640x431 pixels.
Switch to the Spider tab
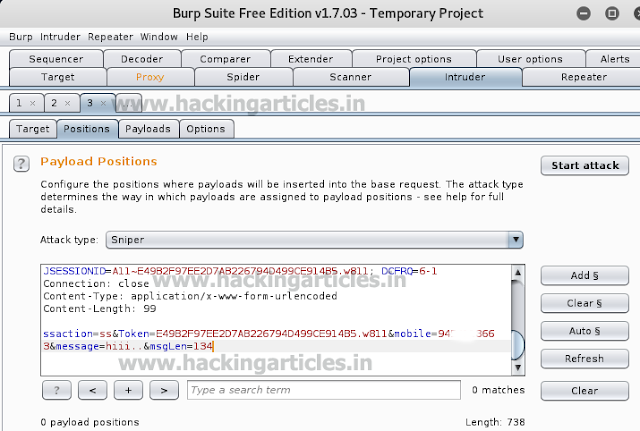coord(243,77)
